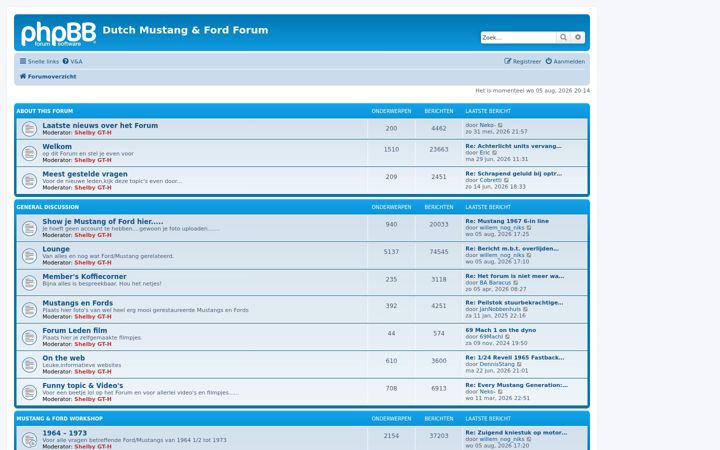Open Re: Achterlicht units vervang... post

pyautogui.click(x=513, y=146)
